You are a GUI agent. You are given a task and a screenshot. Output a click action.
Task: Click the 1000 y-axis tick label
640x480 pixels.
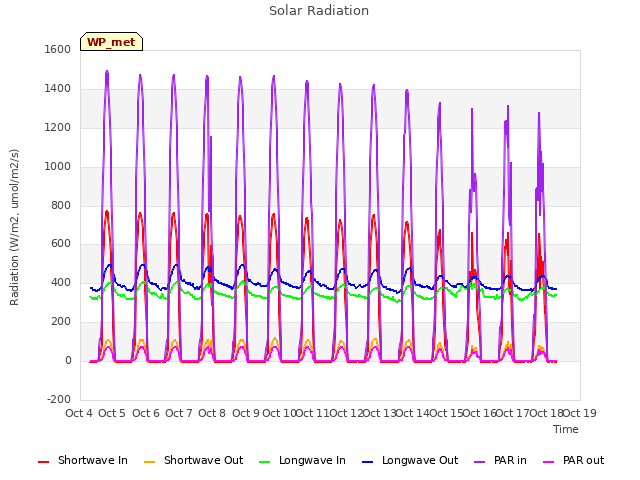58,167
